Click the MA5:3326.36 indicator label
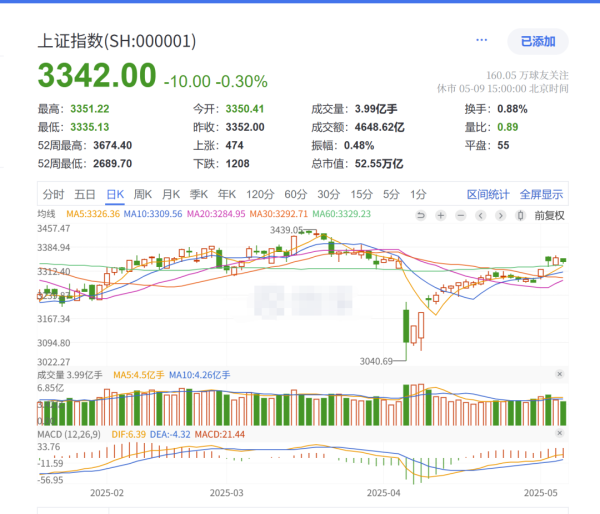Image resolution: width=600 pixels, height=514 pixels. click(93, 214)
